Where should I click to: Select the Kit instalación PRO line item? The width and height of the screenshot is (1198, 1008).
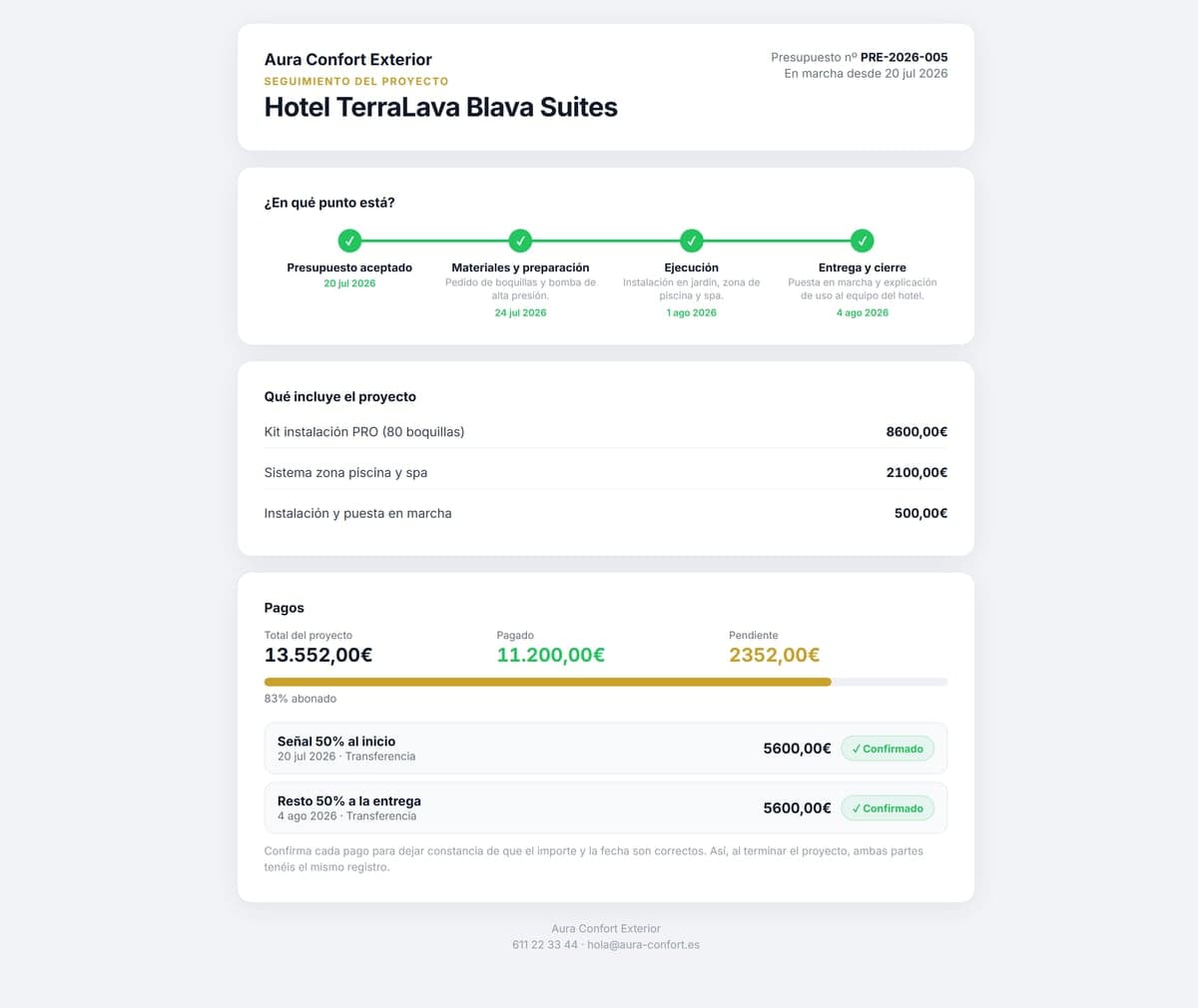(x=606, y=432)
